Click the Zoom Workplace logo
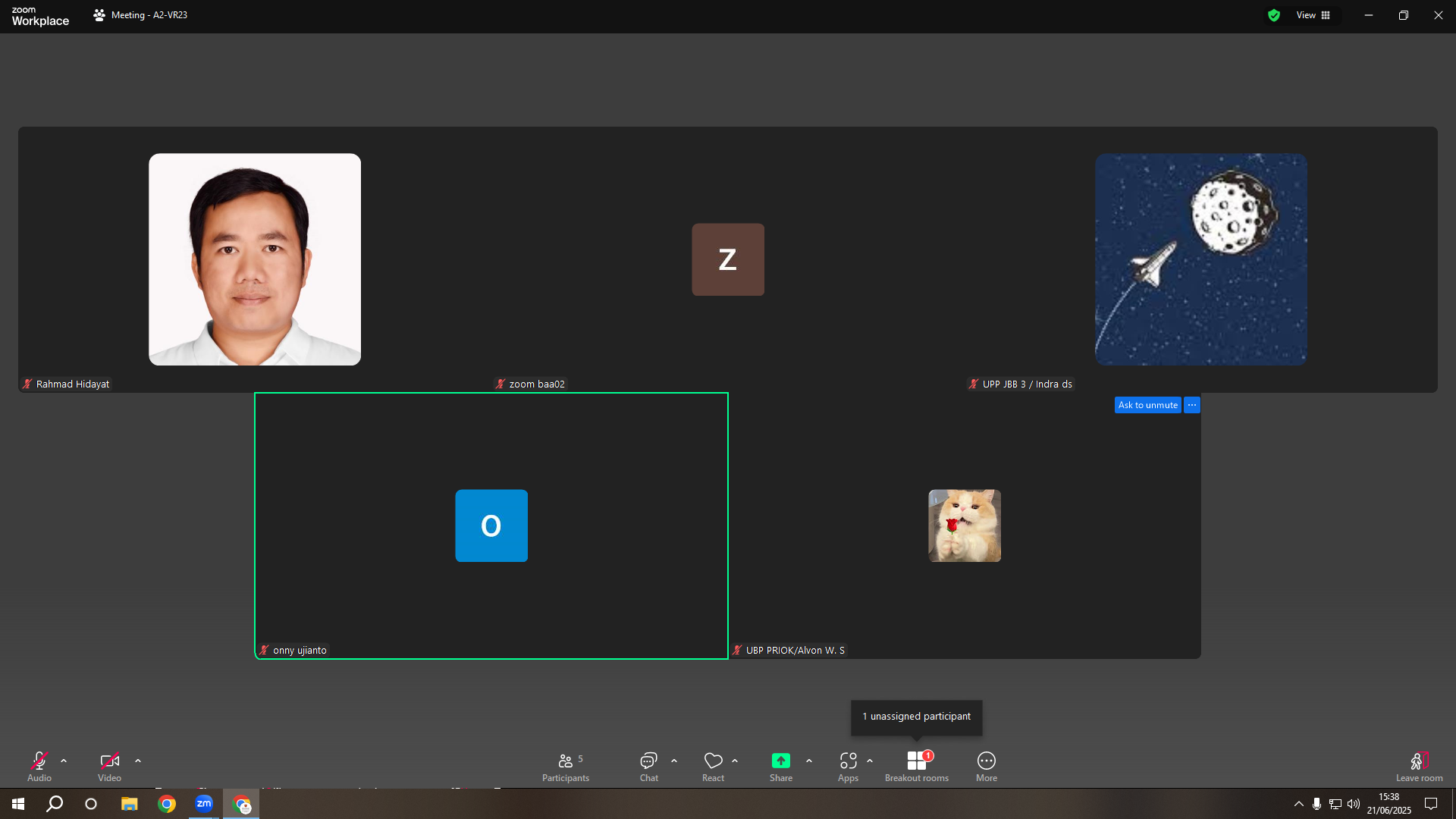This screenshot has width=1456, height=819. coord(40,16)
